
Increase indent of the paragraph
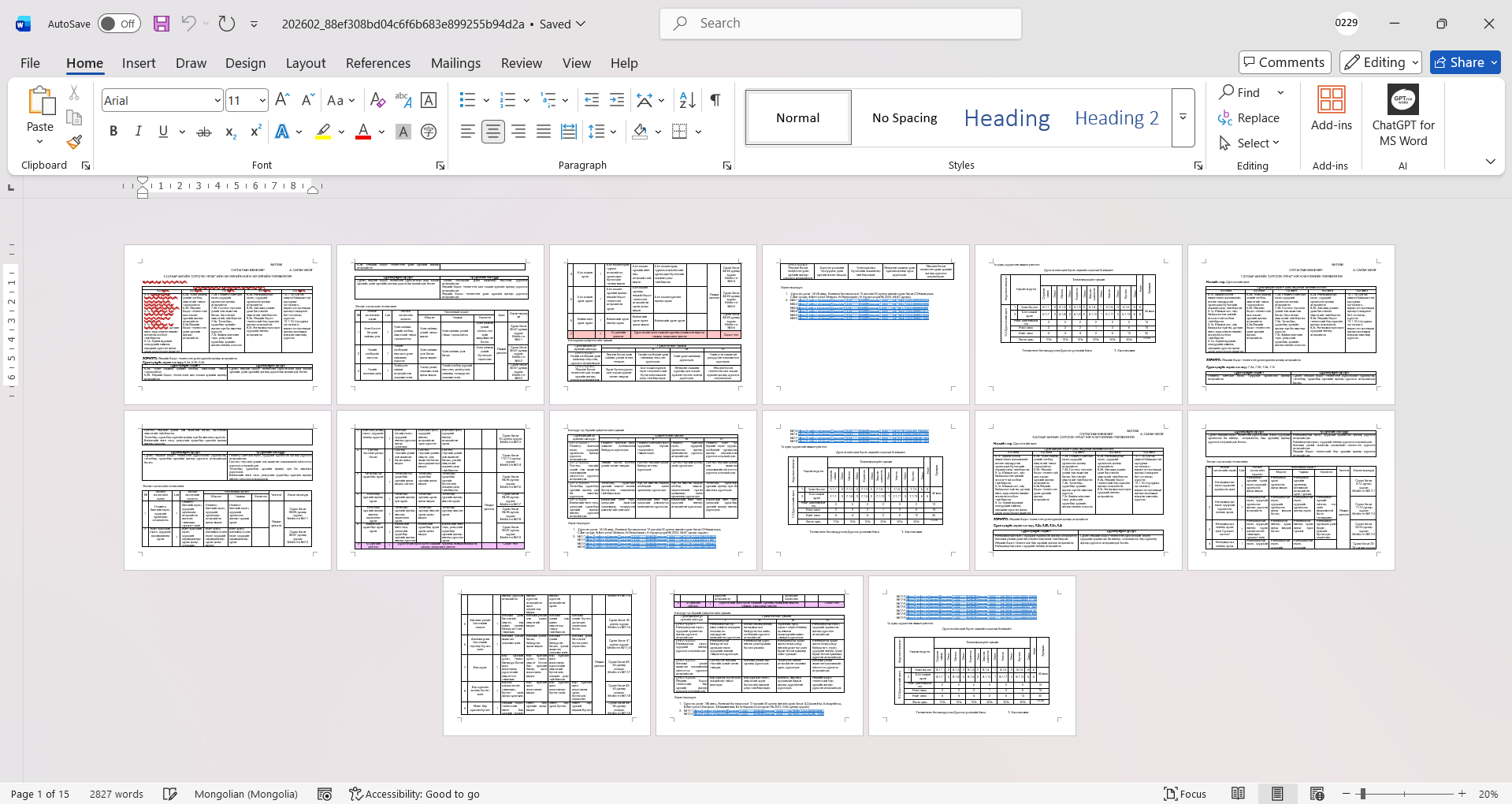pyautogui.click(x=617, y=100)
